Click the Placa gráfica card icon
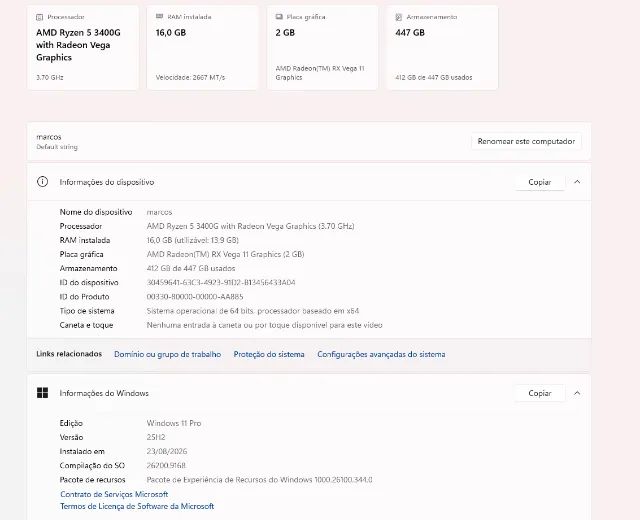 279,17
